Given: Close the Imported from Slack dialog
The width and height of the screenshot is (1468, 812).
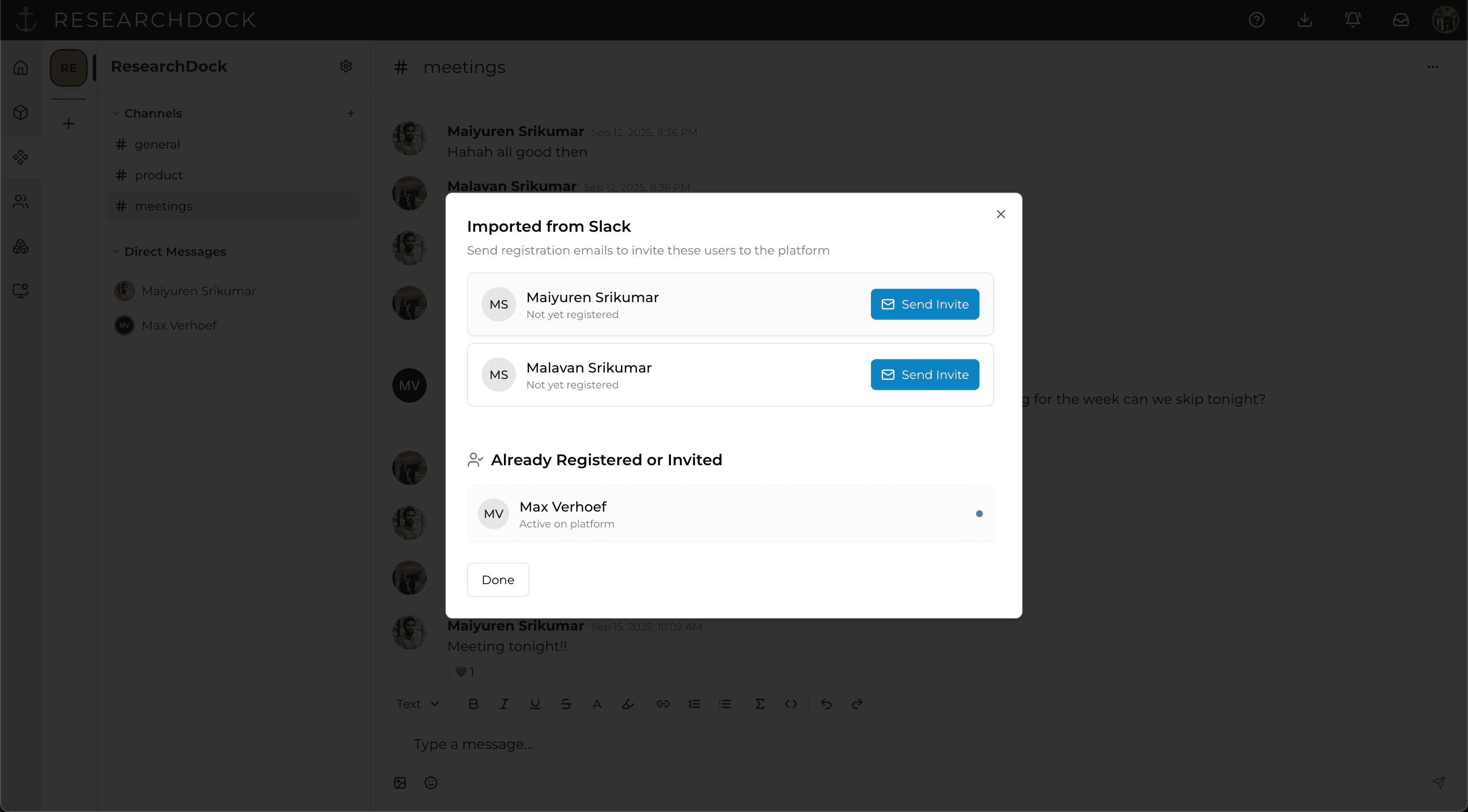Looking at the screenshot, I should pyautogui.click(x=1001, y=214).
